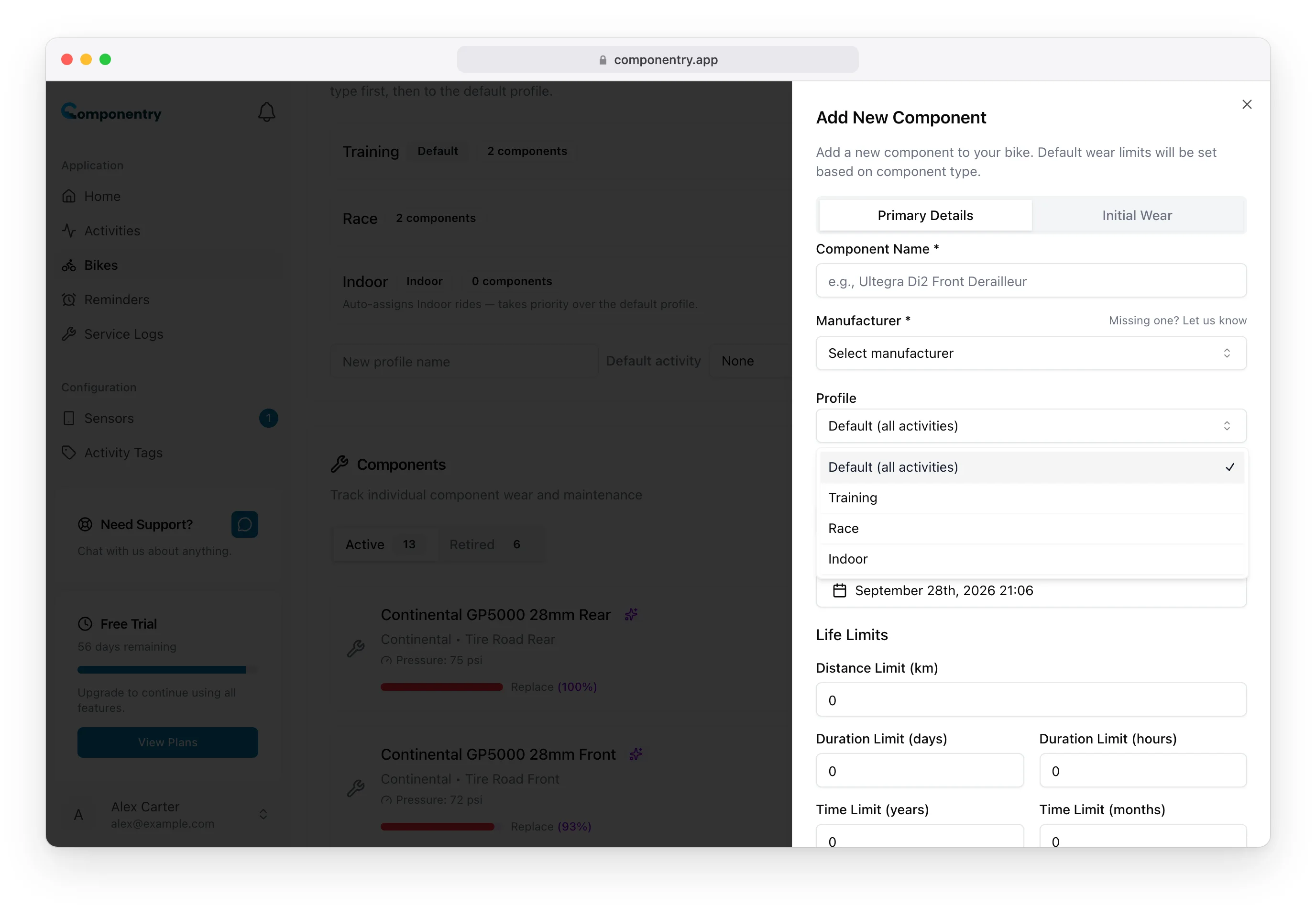Start a support chat with the chat bubble icon
This screenshot has height=908, width=1316.
(244, 524)
